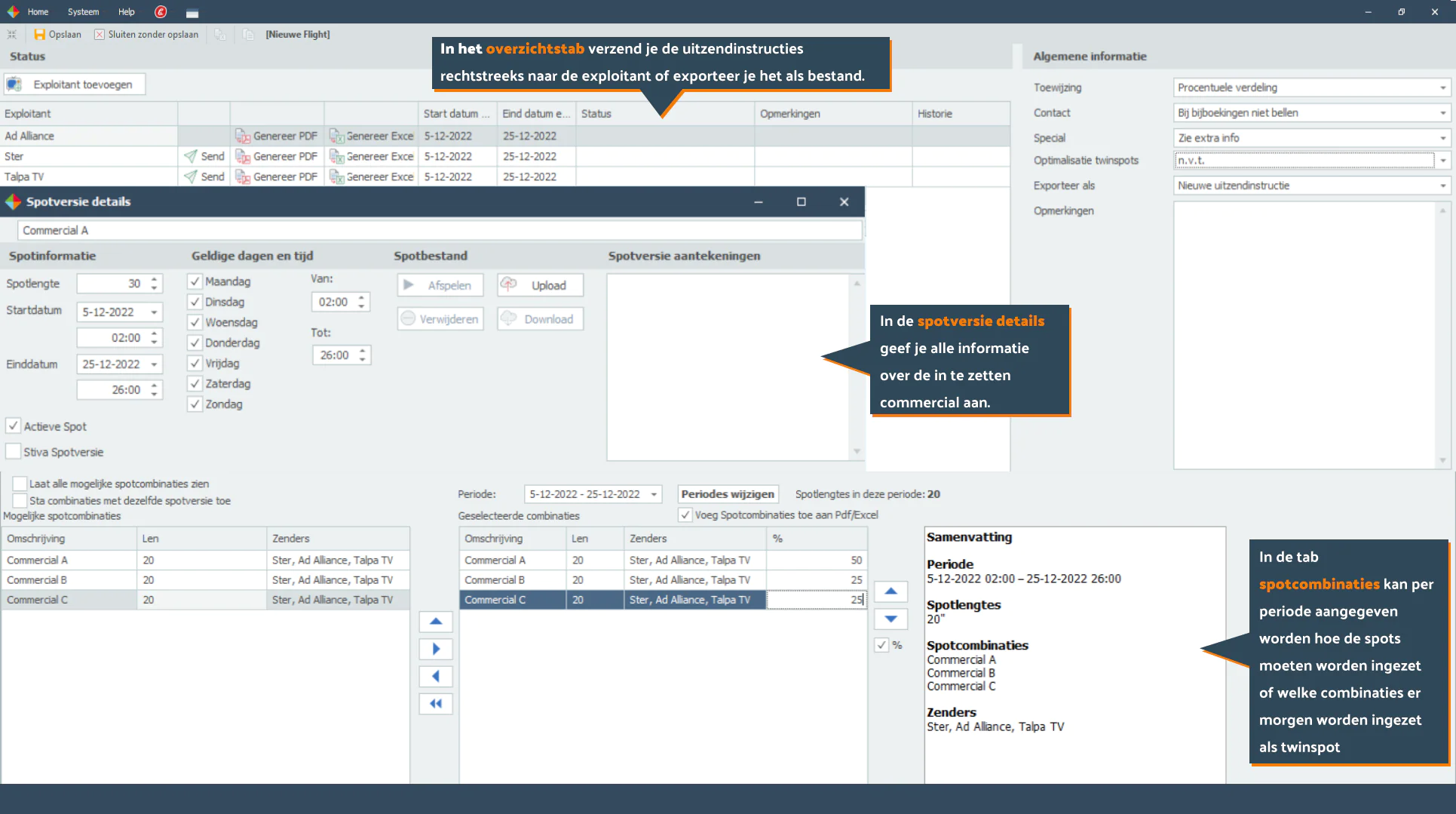Generate PDF for Talpa TV row
1456x814 pixels.
click(277, 177)
